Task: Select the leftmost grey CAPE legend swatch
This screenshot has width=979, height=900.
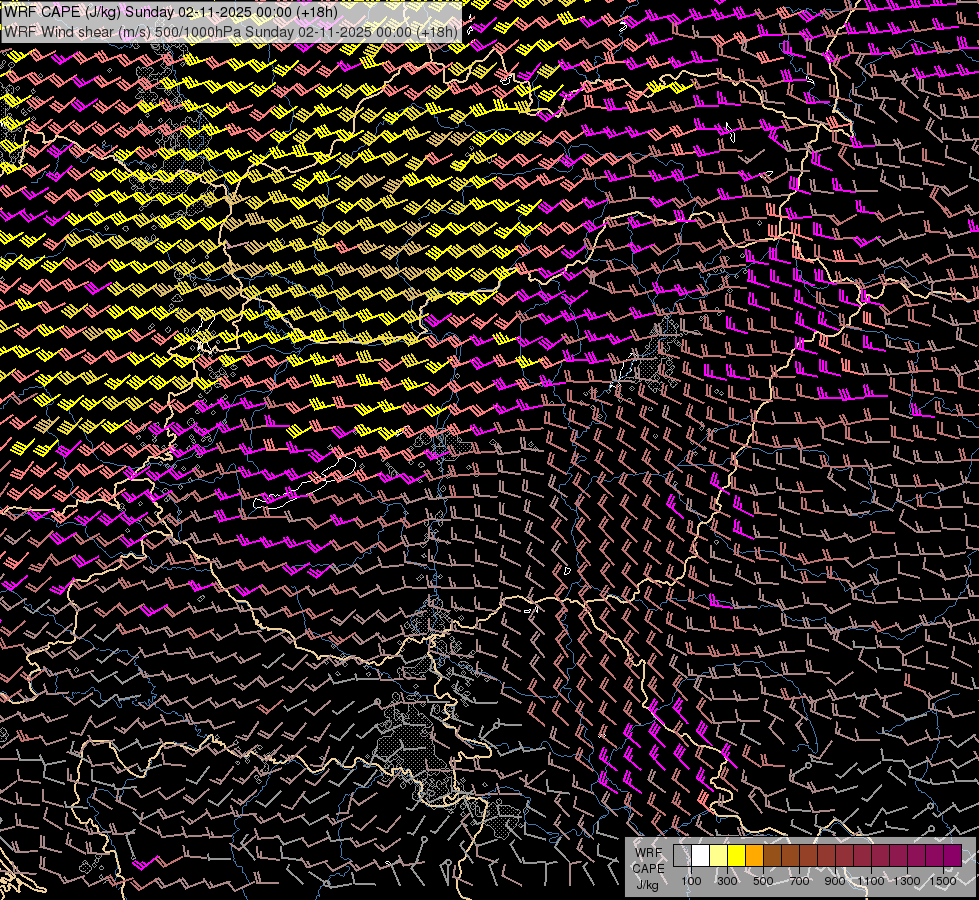Action: (x=683, y=855)
